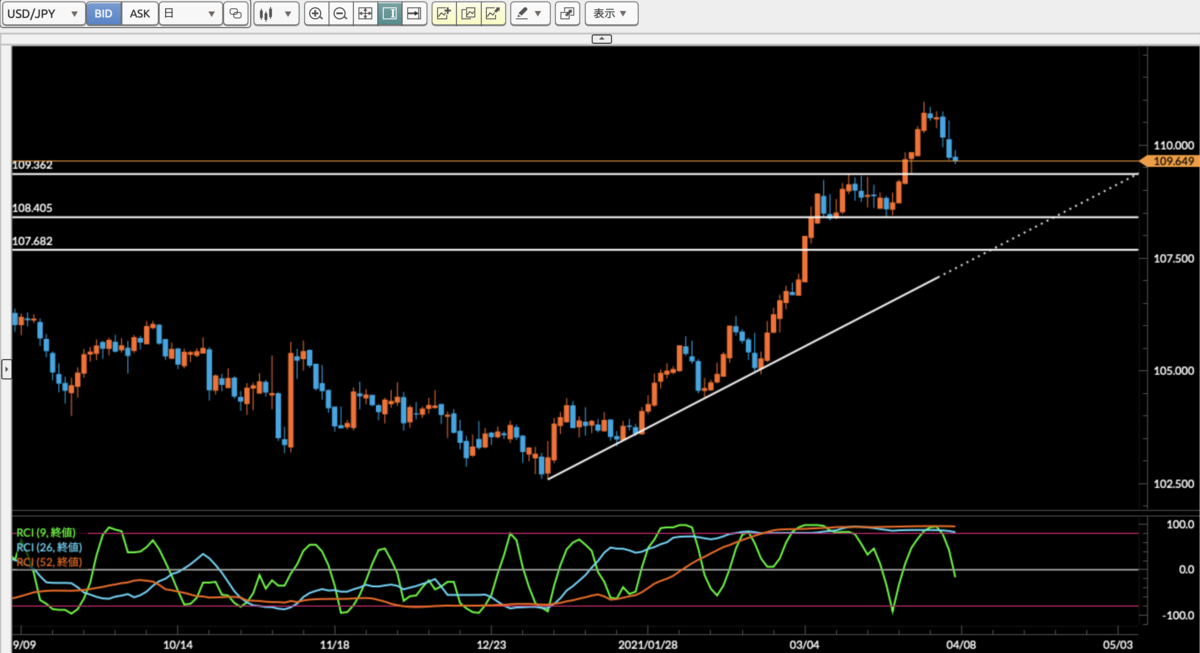Screen dimensions: 1200x653
Task: Click the 03/04 date axis label
Action: 804,643
